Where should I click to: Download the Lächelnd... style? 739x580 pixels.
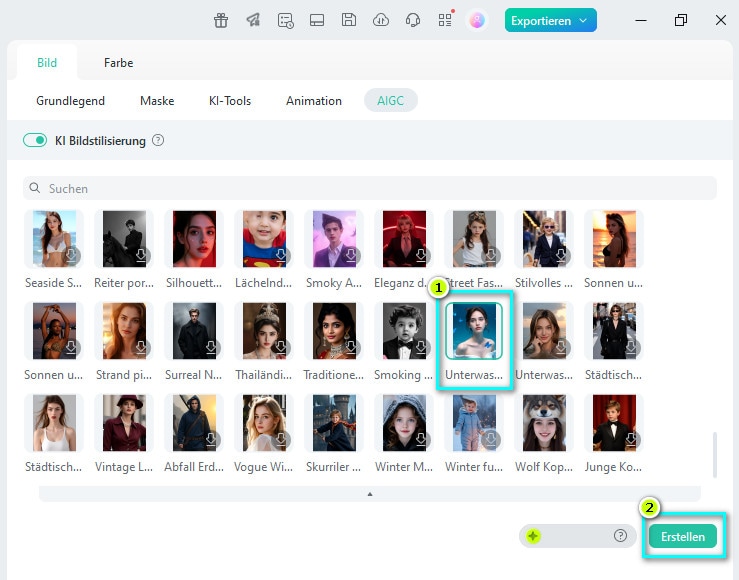[281, 255]
